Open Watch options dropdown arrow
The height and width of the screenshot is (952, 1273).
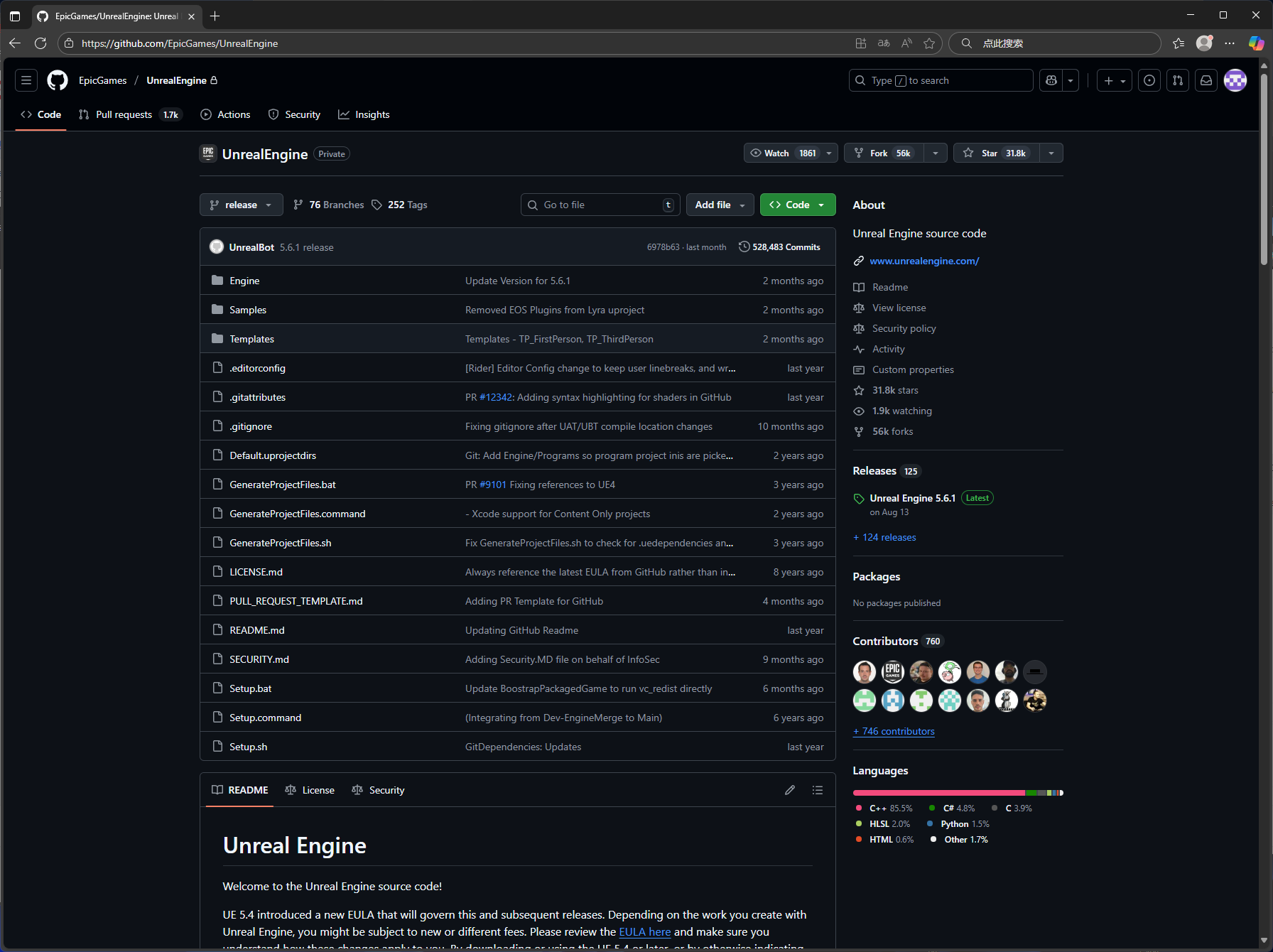(829, 153)
